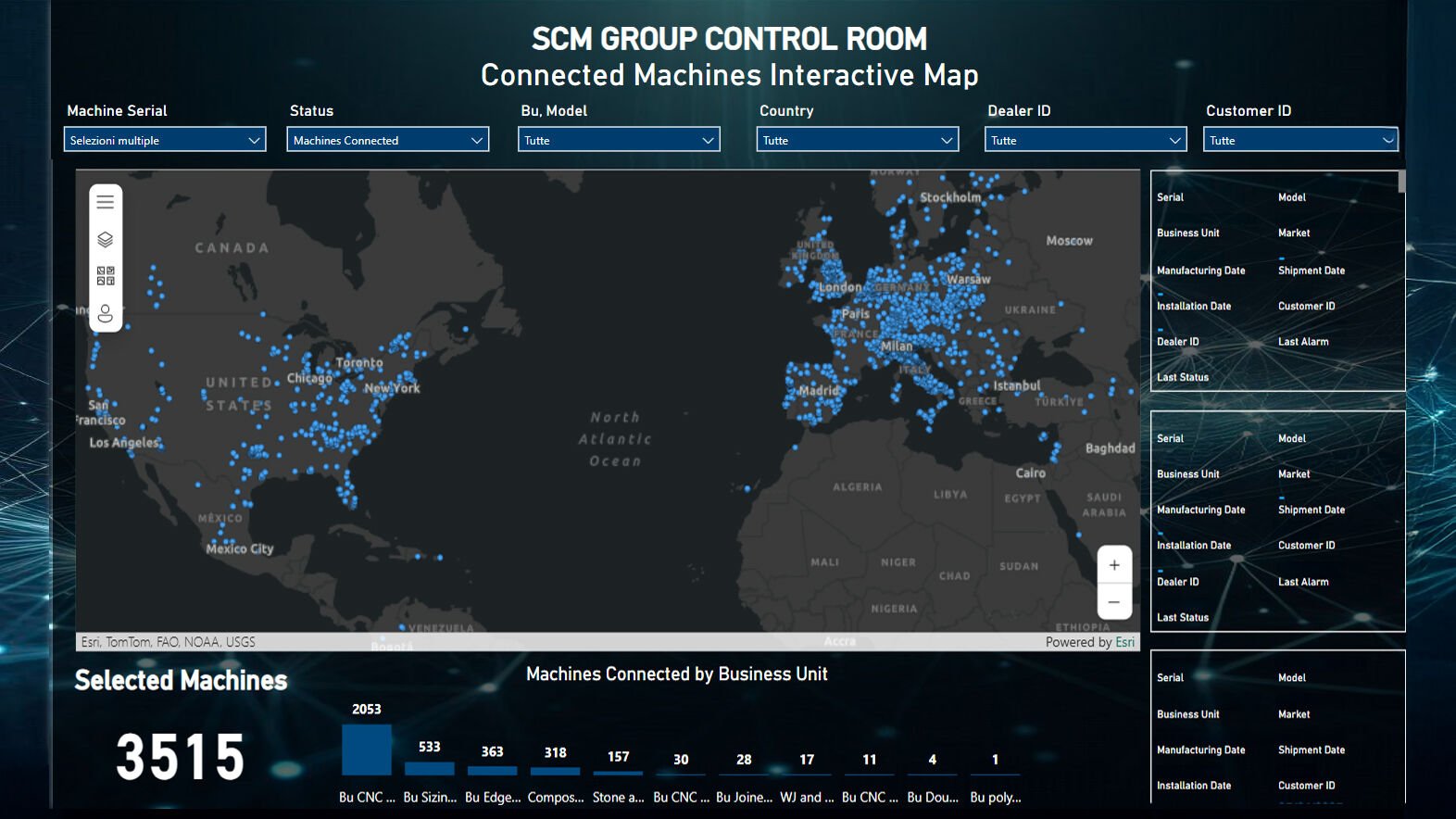Click the WJ and ... axis label

pos(807,798)
